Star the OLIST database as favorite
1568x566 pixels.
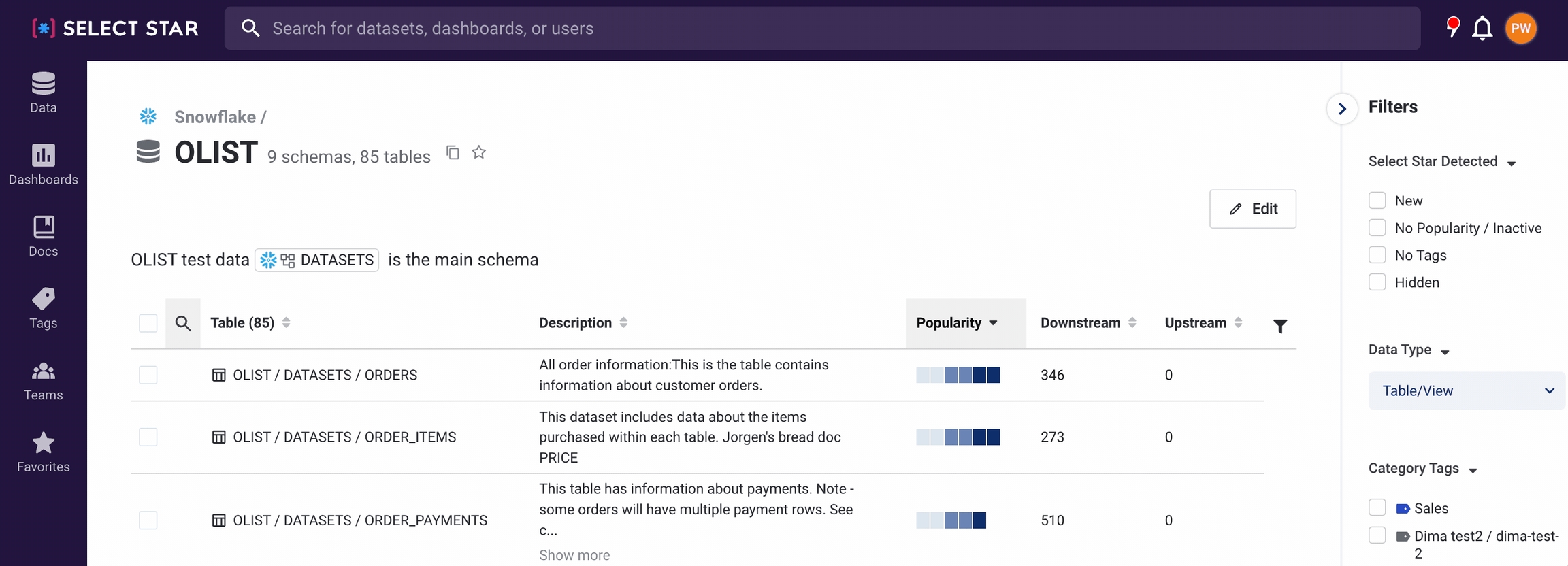[x=479, y=152]
